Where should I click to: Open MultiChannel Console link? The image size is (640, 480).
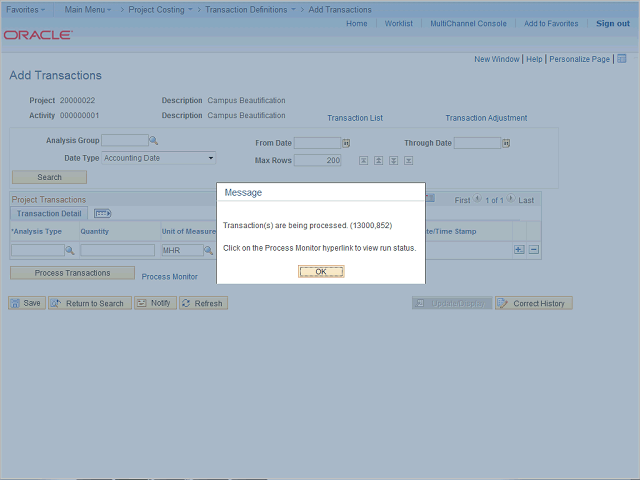(468, 24)
